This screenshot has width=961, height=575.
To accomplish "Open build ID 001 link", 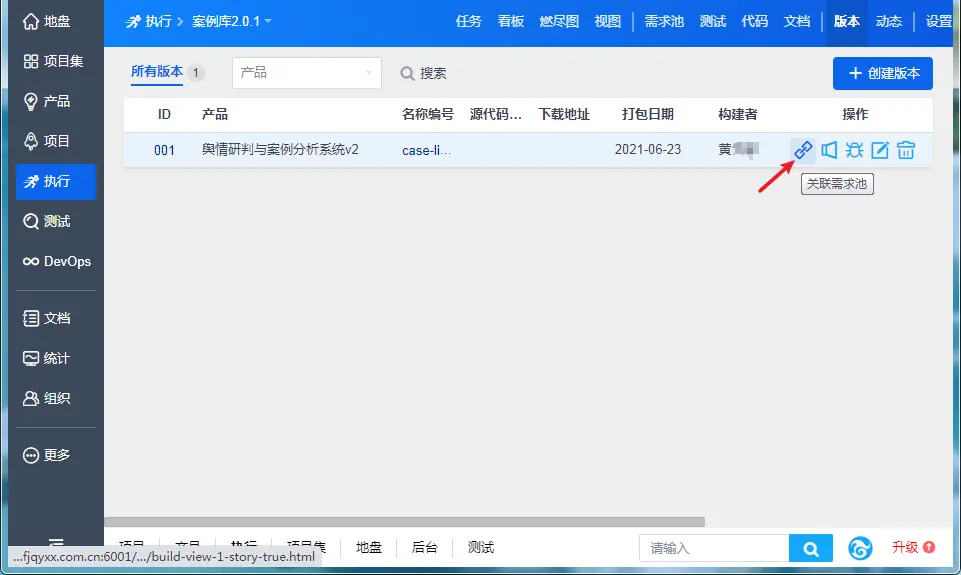I will tap(164, 150).
